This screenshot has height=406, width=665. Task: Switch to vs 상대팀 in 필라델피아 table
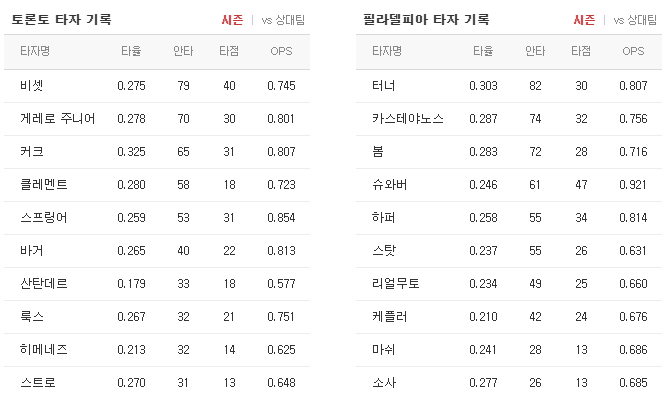click(x=635, y=20)
